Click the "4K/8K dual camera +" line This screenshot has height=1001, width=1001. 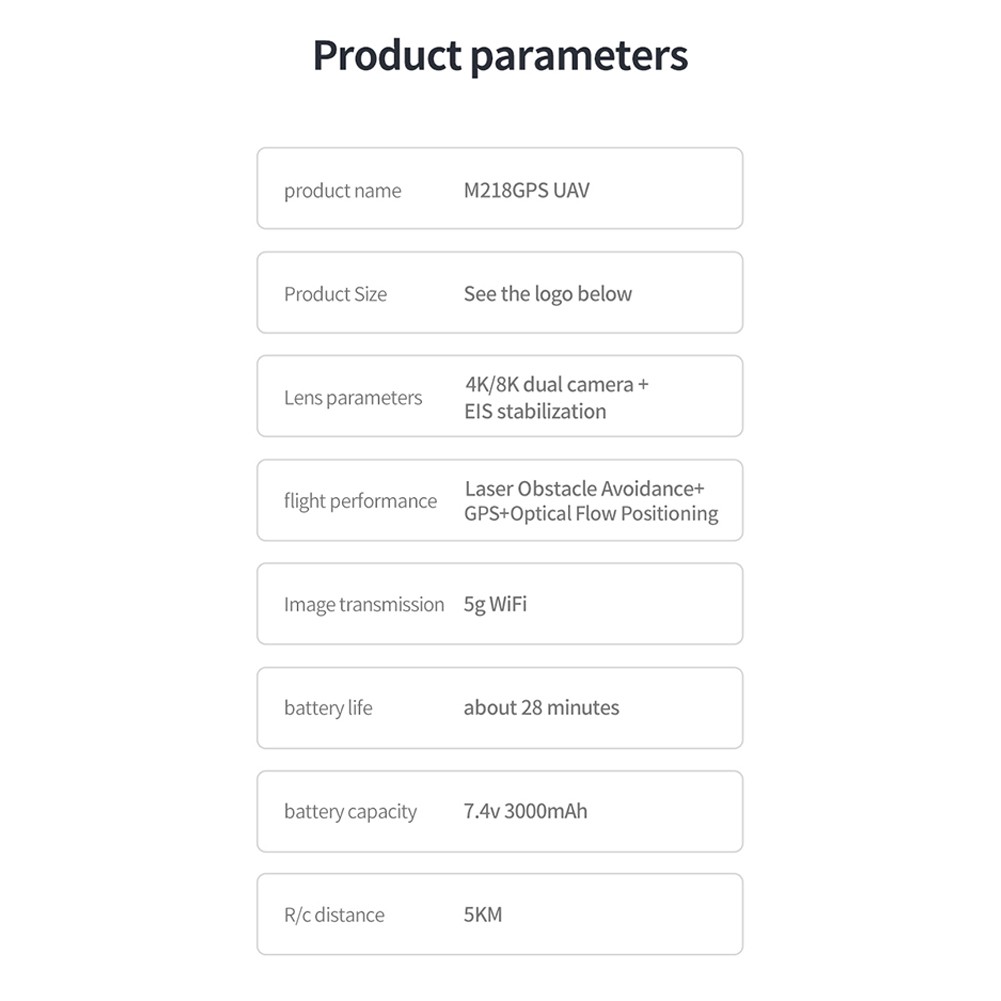pyautogui.click(x=556, y=384)
